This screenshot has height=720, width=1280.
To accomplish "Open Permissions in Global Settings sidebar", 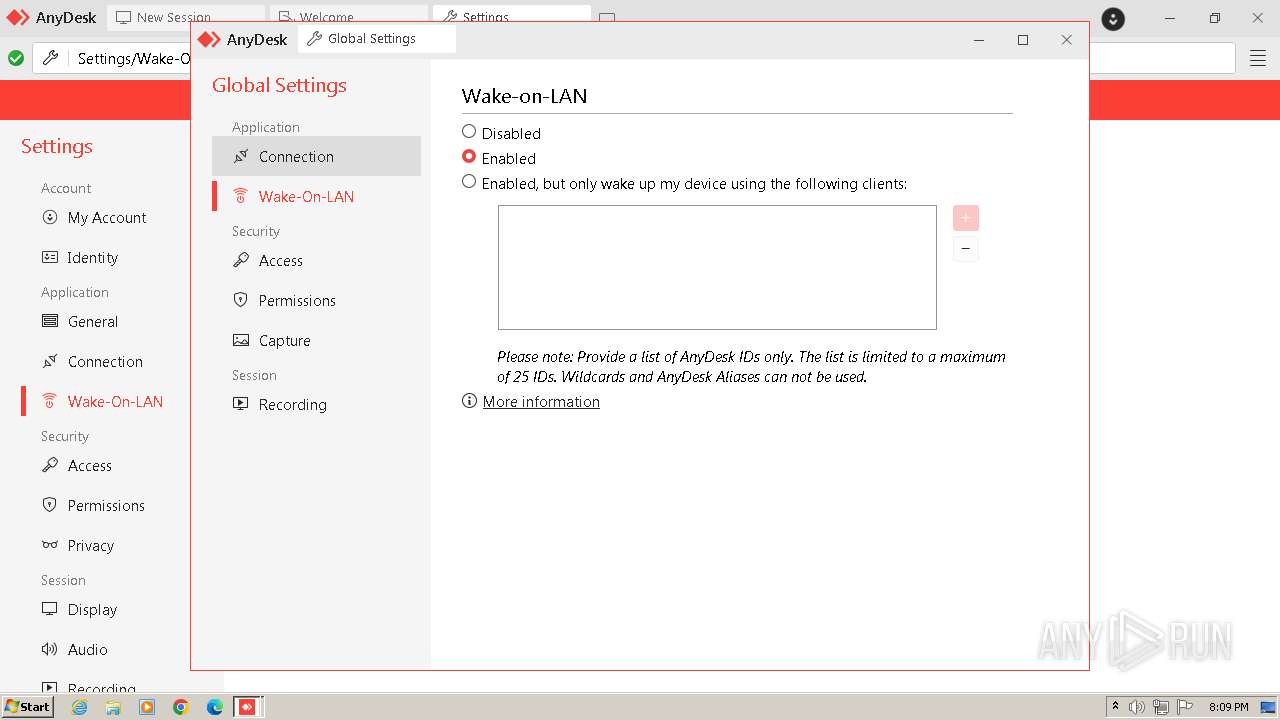I will click(x=316, y=300).
